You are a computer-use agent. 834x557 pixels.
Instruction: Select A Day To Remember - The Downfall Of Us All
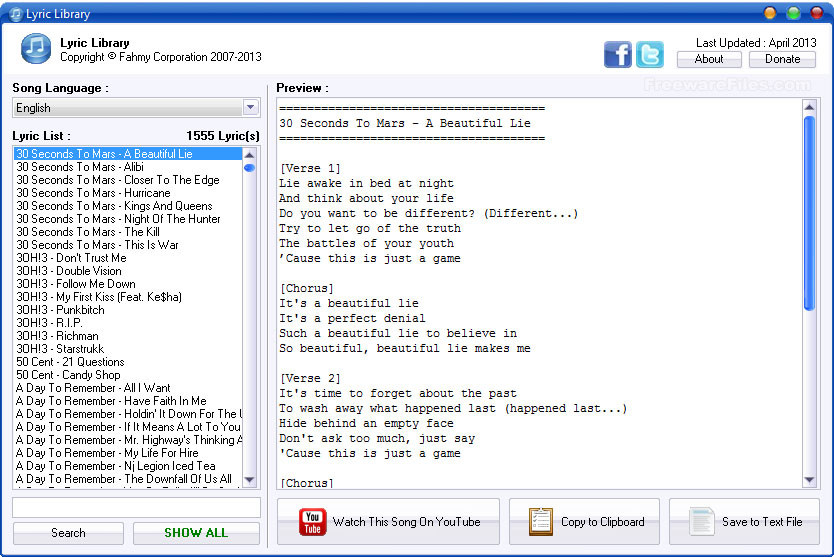(128, 479)
